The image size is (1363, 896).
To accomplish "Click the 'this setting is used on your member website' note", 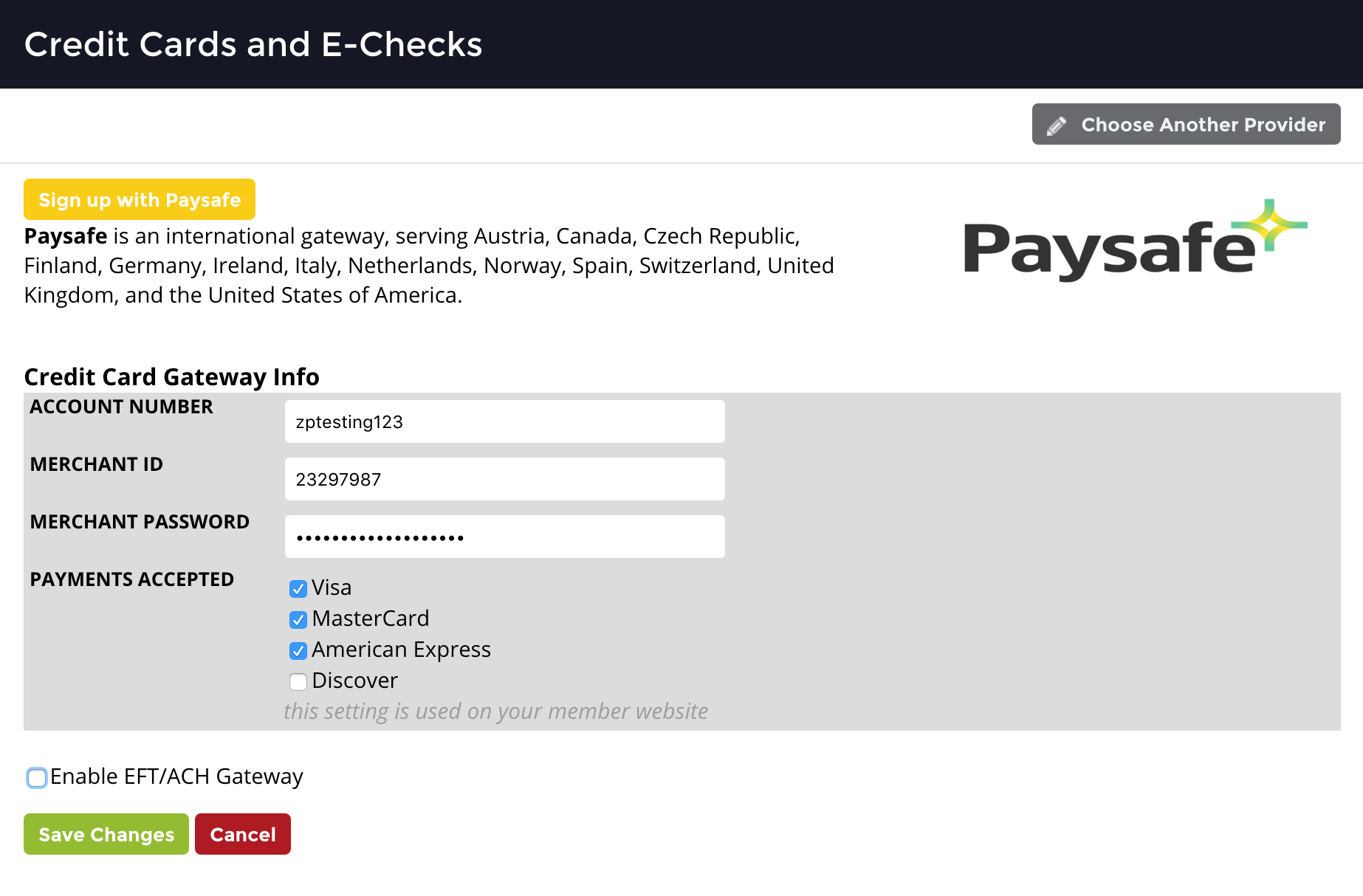I will point(496,711).
